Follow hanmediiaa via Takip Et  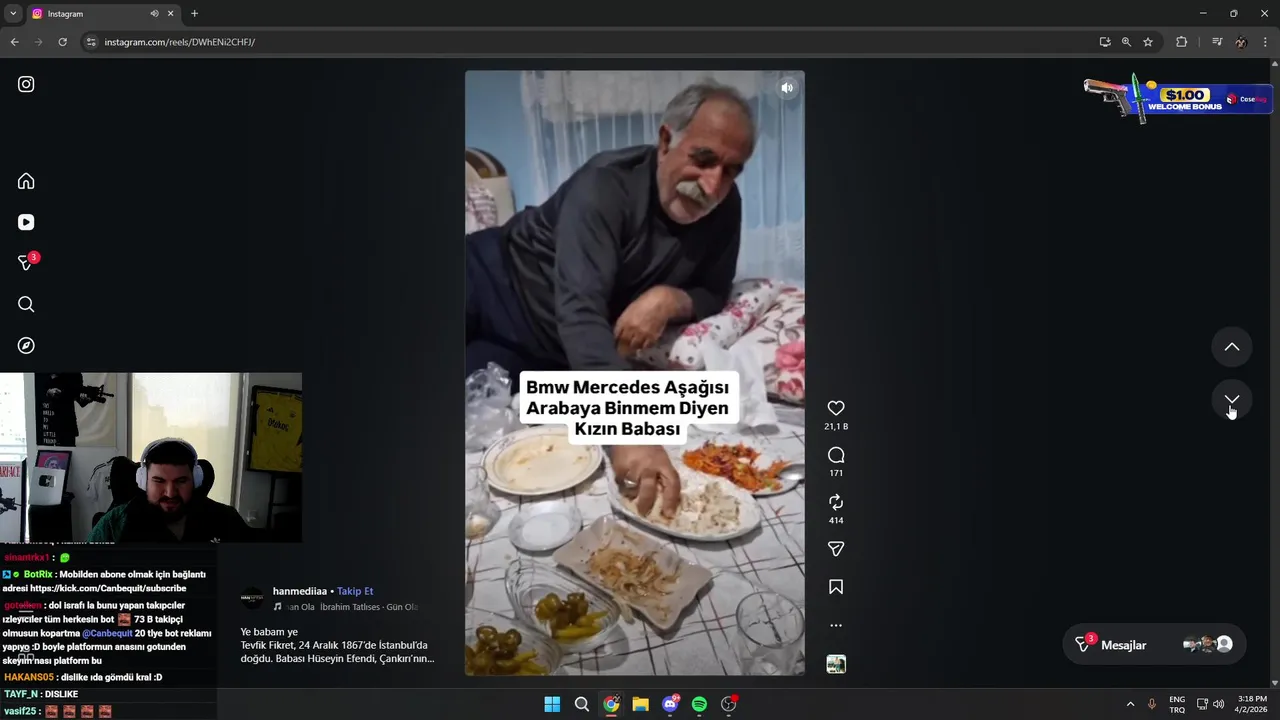[355, 591]
